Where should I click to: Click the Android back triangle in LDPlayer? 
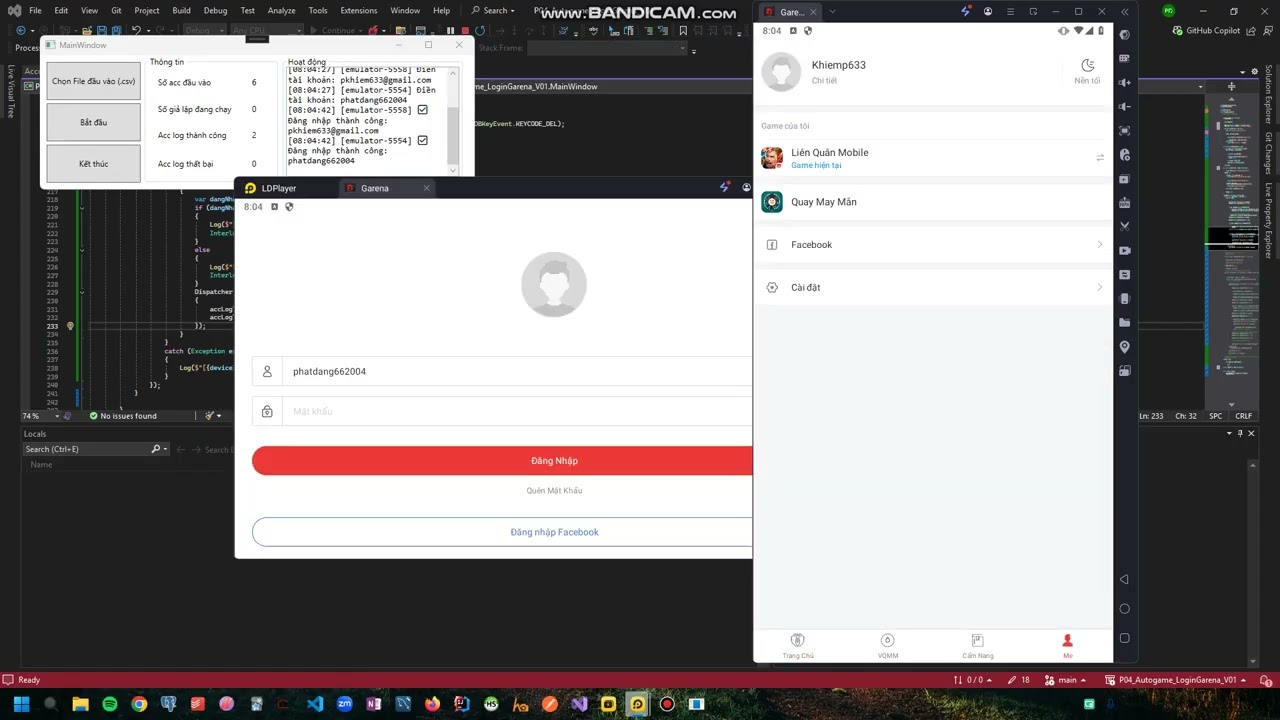pyautogui.click(x=1125, y=580)
